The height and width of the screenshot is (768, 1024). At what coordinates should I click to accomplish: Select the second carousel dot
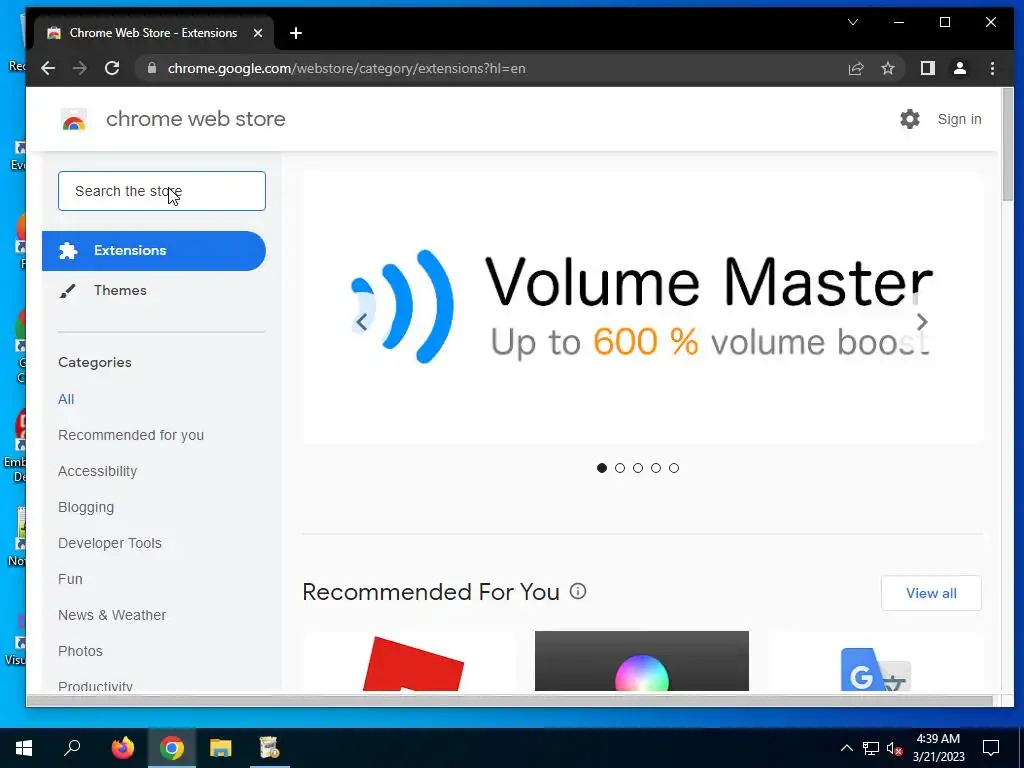[620, 468]
